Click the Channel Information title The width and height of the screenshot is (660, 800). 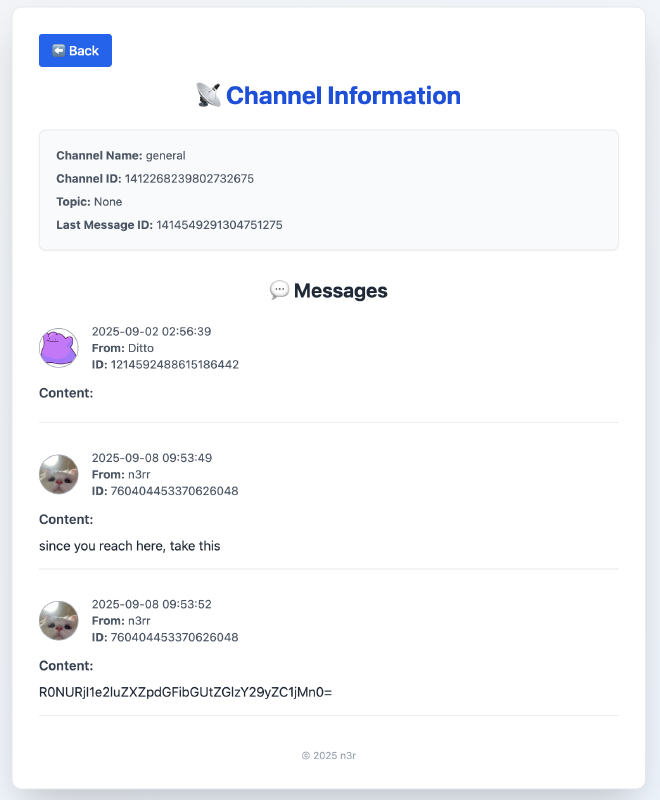coord(343,96)
